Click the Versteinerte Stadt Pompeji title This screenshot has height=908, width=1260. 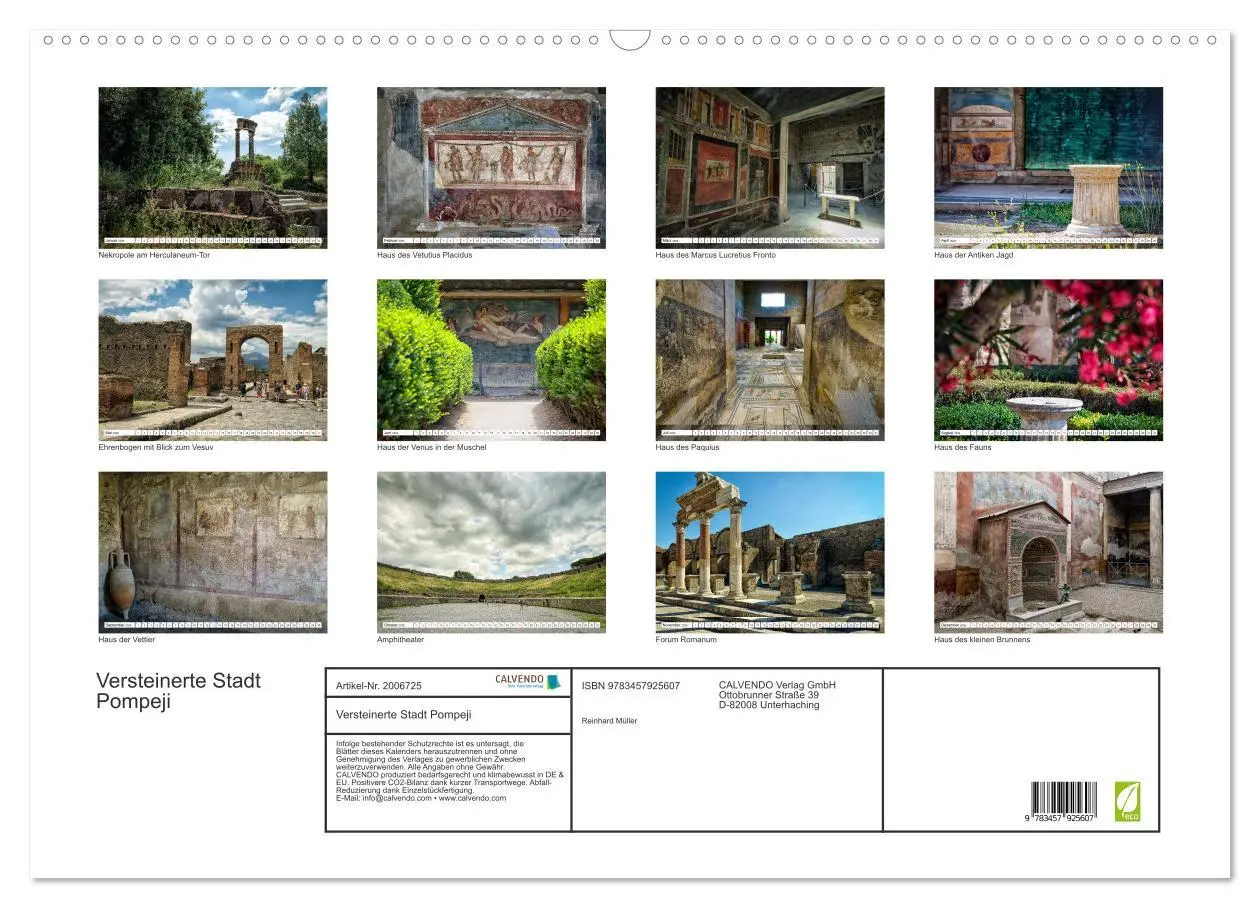pos(178,689)
